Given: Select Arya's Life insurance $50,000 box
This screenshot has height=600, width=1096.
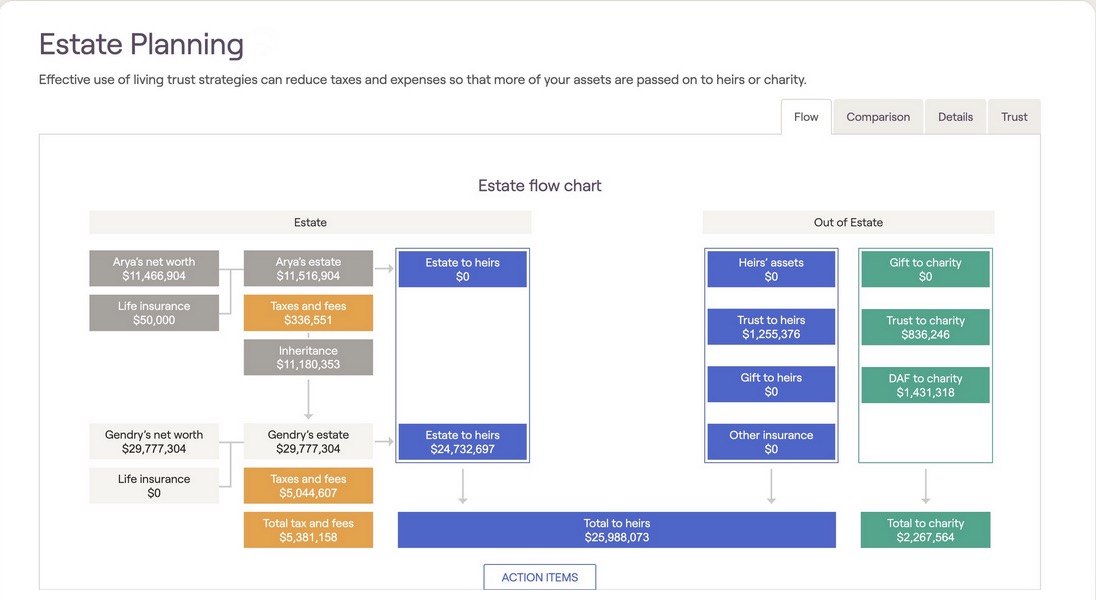Looking at the screenshot, I should pos(153,313).
